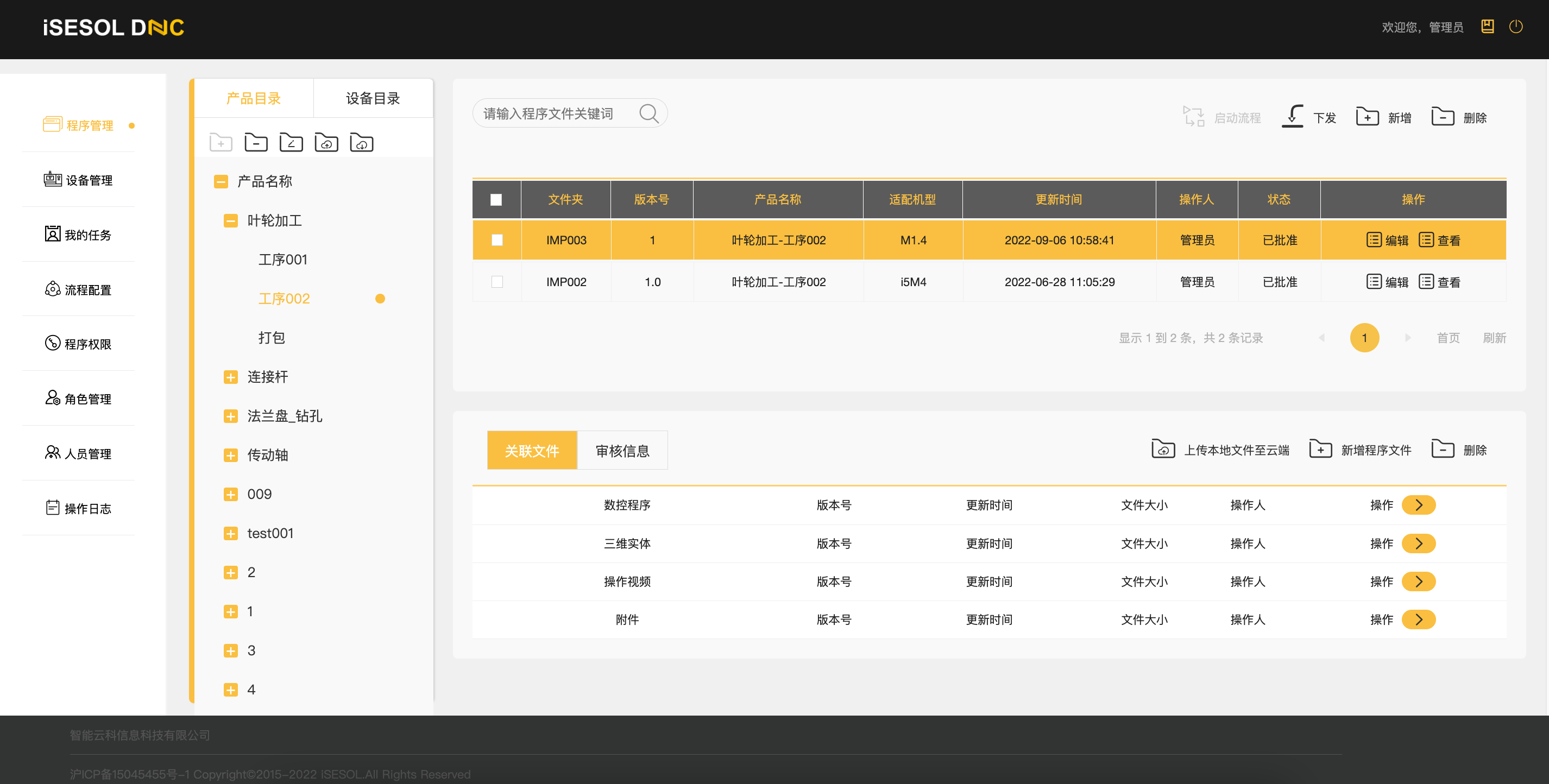1549x784 pixels.
Task: Open 我的任务 in the sidebar
Action: point(78,235)
